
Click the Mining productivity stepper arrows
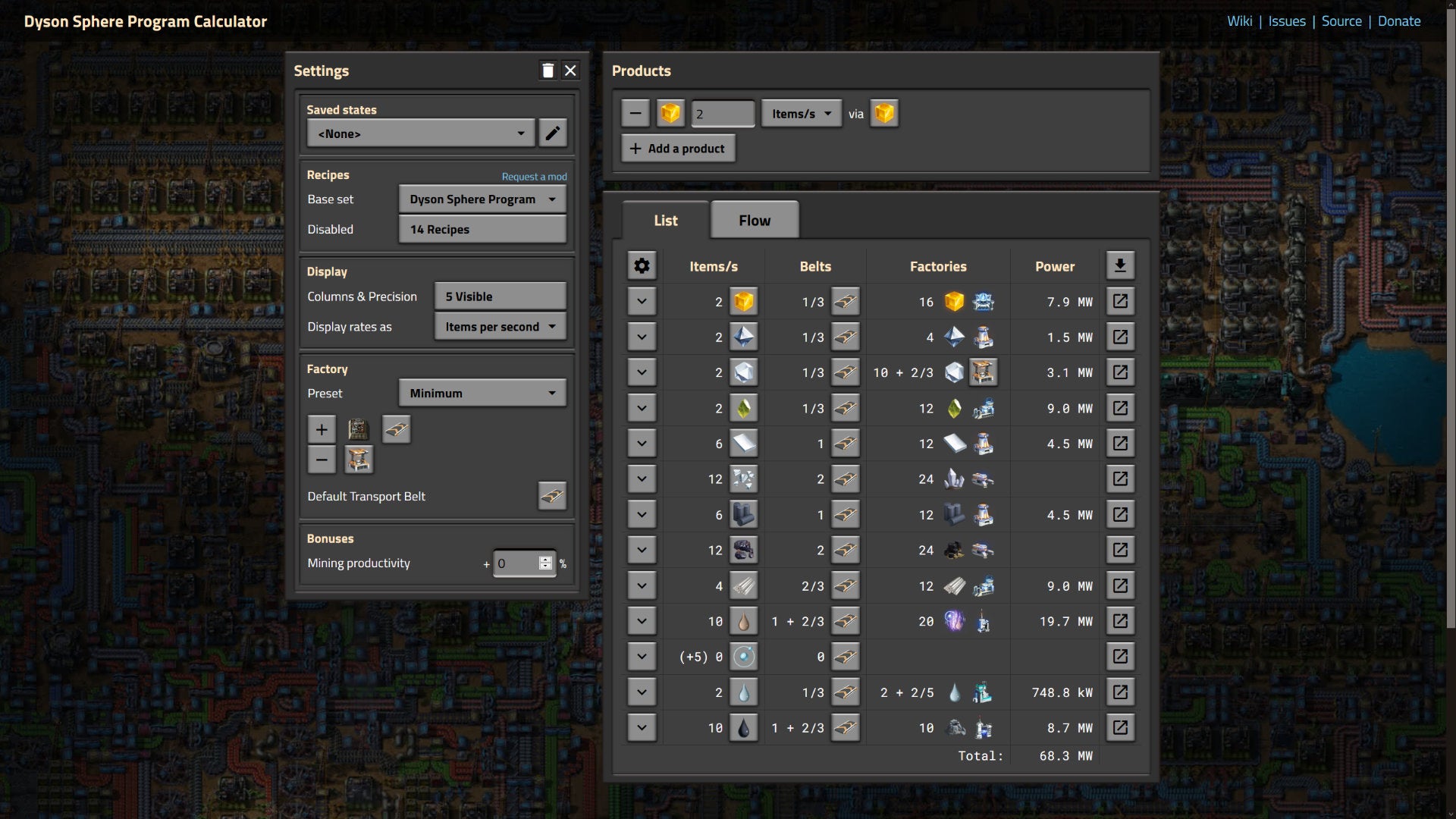[x=545, y=563]
